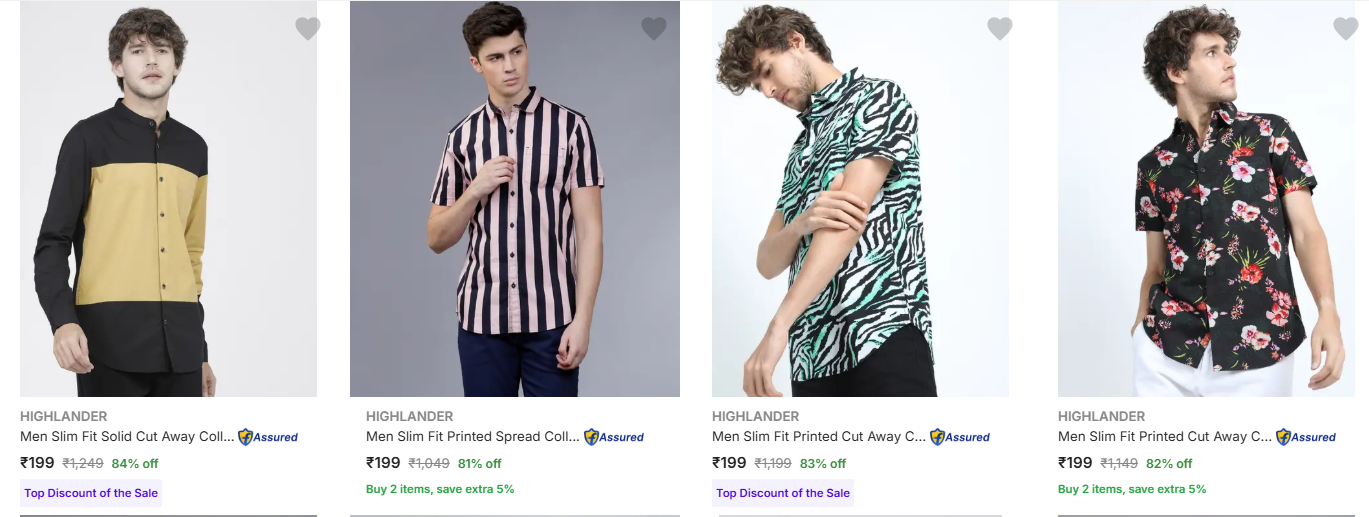Screen dimensions: 1369x517
Task: Click the ₹199 price with 83% off
Action: 729,463
